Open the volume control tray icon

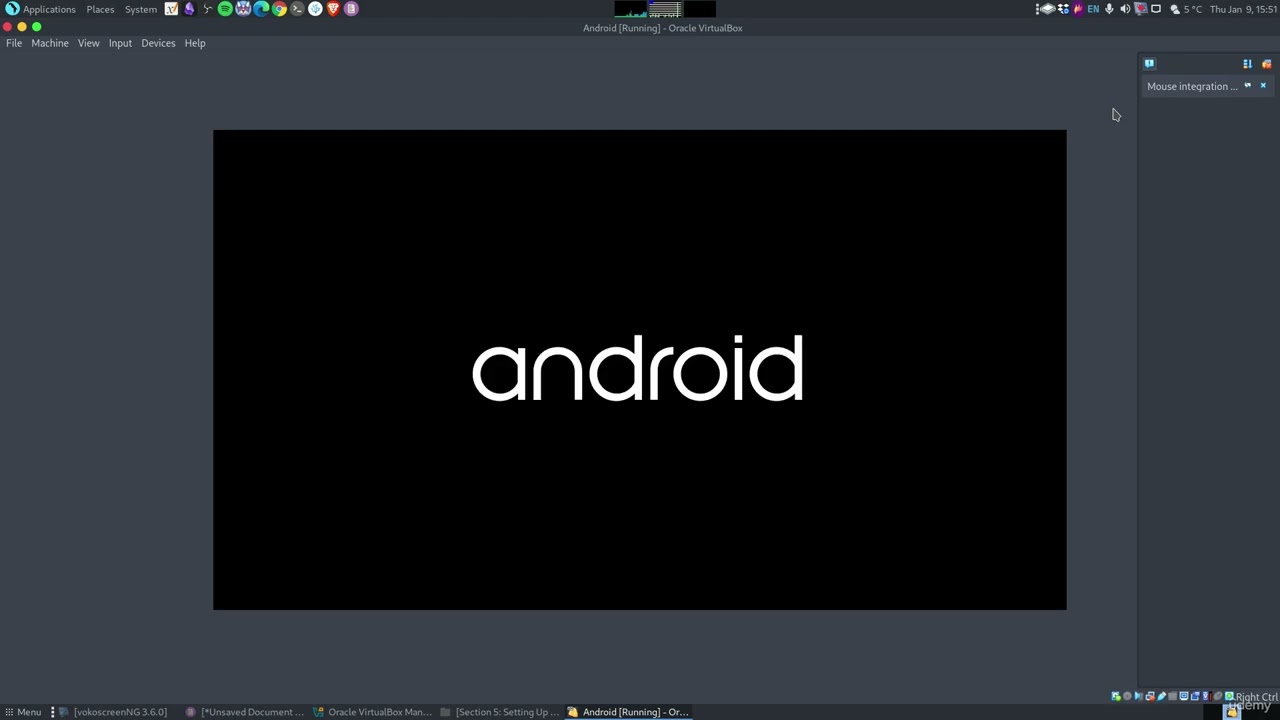(1125, 9)
